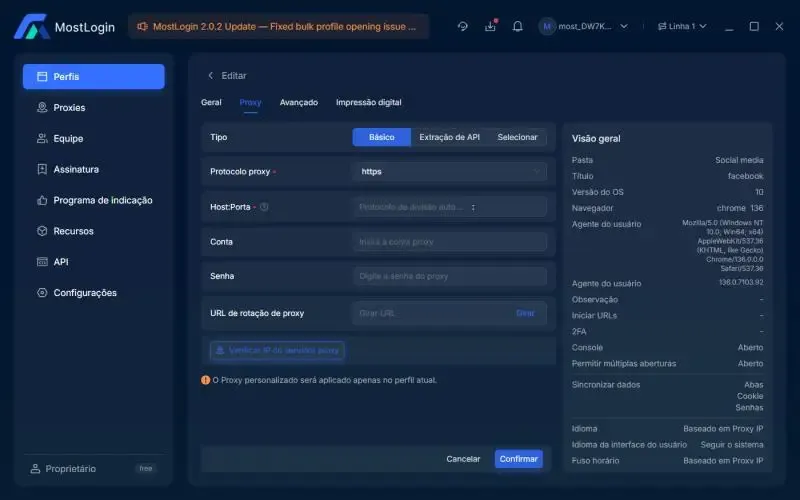
Task: Click the chrome 136 navigator value
Action: pos(740,208)
